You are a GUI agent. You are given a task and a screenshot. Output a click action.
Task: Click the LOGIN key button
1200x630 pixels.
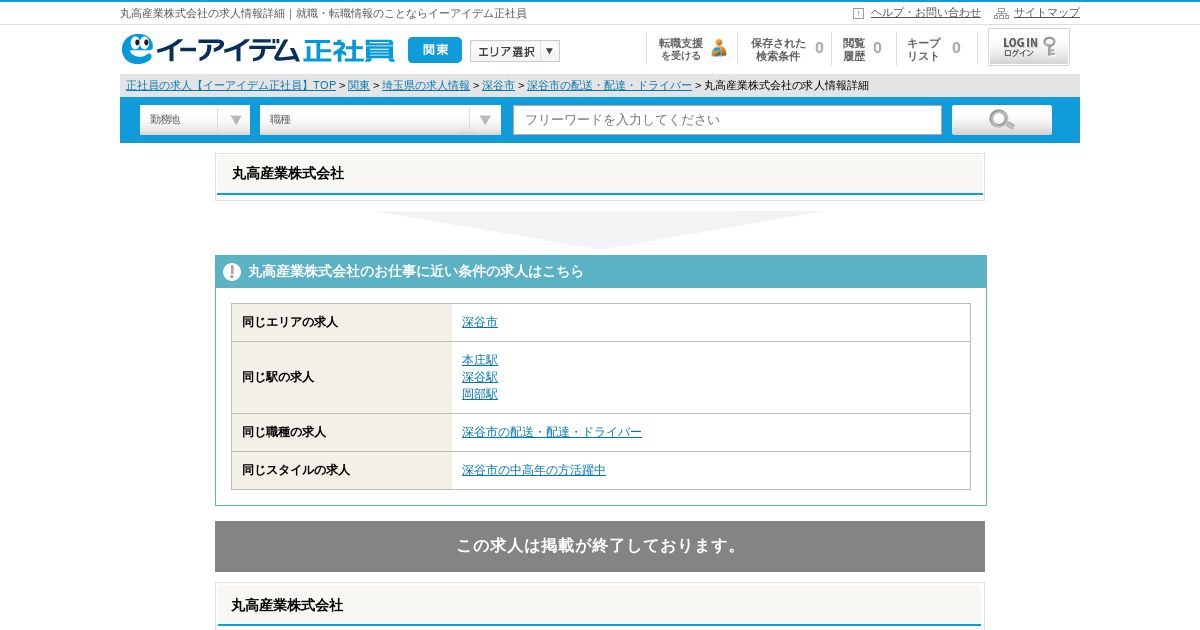(1029, 47)
